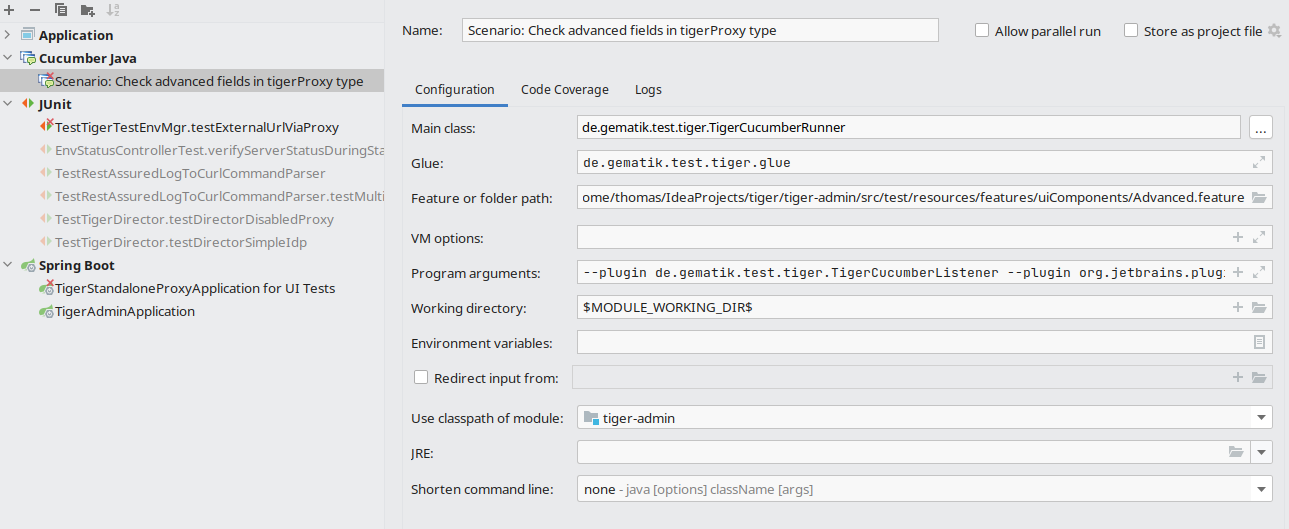Insert macro into VM options plus icon

(1238, 237)
